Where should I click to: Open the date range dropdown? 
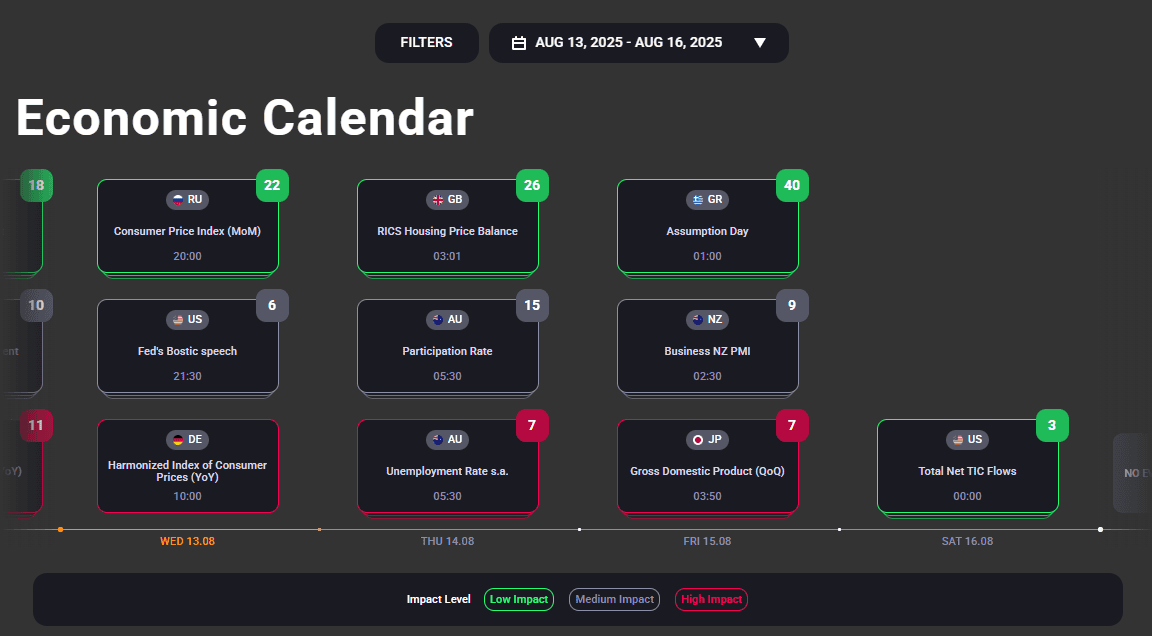click(x=760, y=42)
